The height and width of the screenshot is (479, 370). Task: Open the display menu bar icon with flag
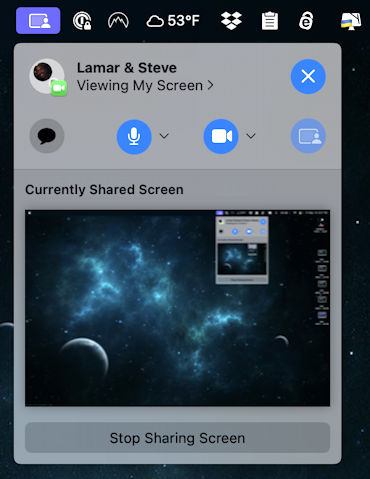click(351, 21)
